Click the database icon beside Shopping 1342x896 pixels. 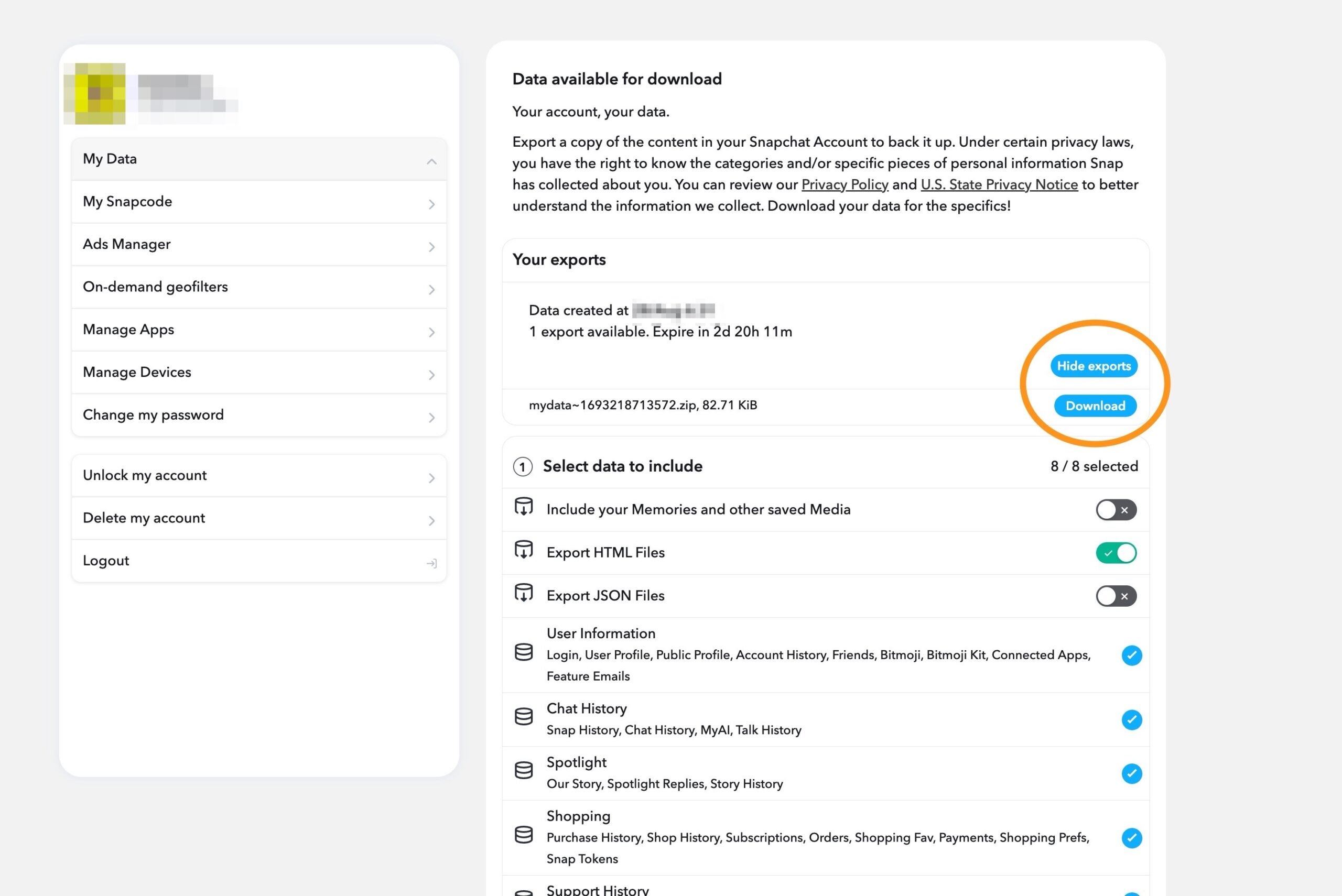(x=523, y=835)
